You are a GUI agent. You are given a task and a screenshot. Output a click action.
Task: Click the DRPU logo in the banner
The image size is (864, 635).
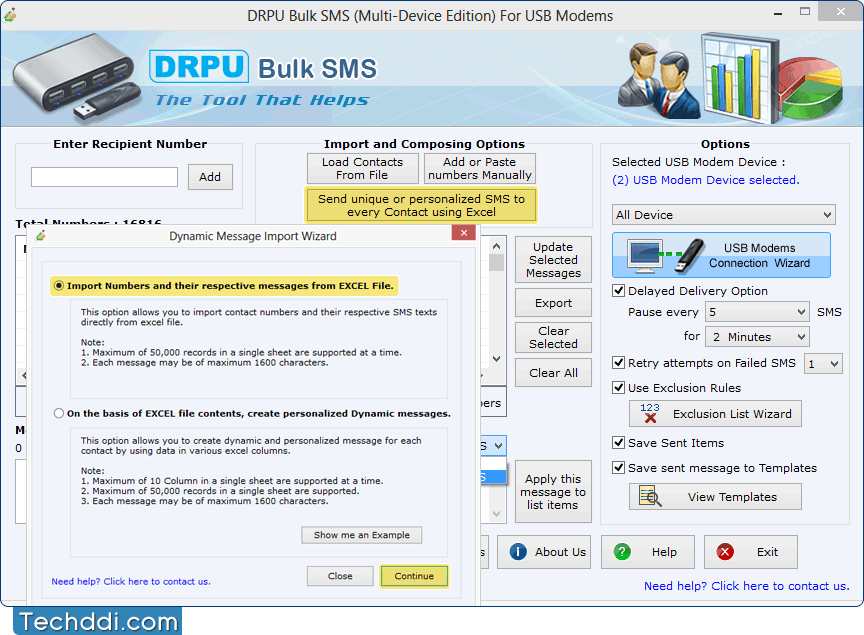[199, 67]
